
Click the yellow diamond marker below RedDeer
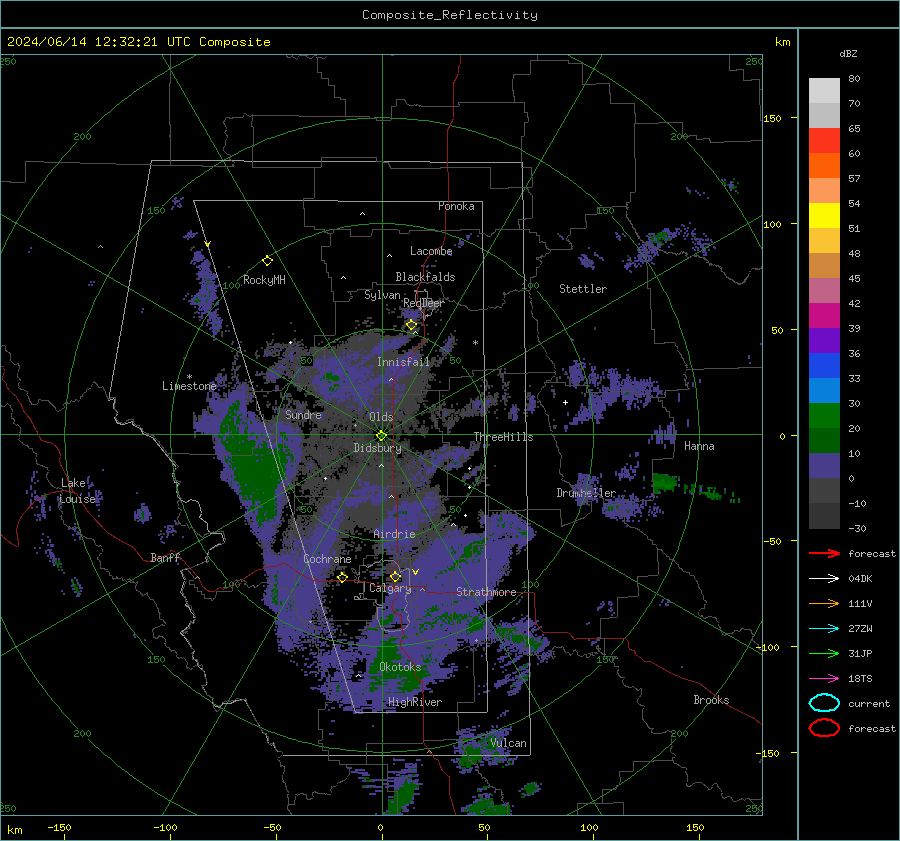point(412,325)
